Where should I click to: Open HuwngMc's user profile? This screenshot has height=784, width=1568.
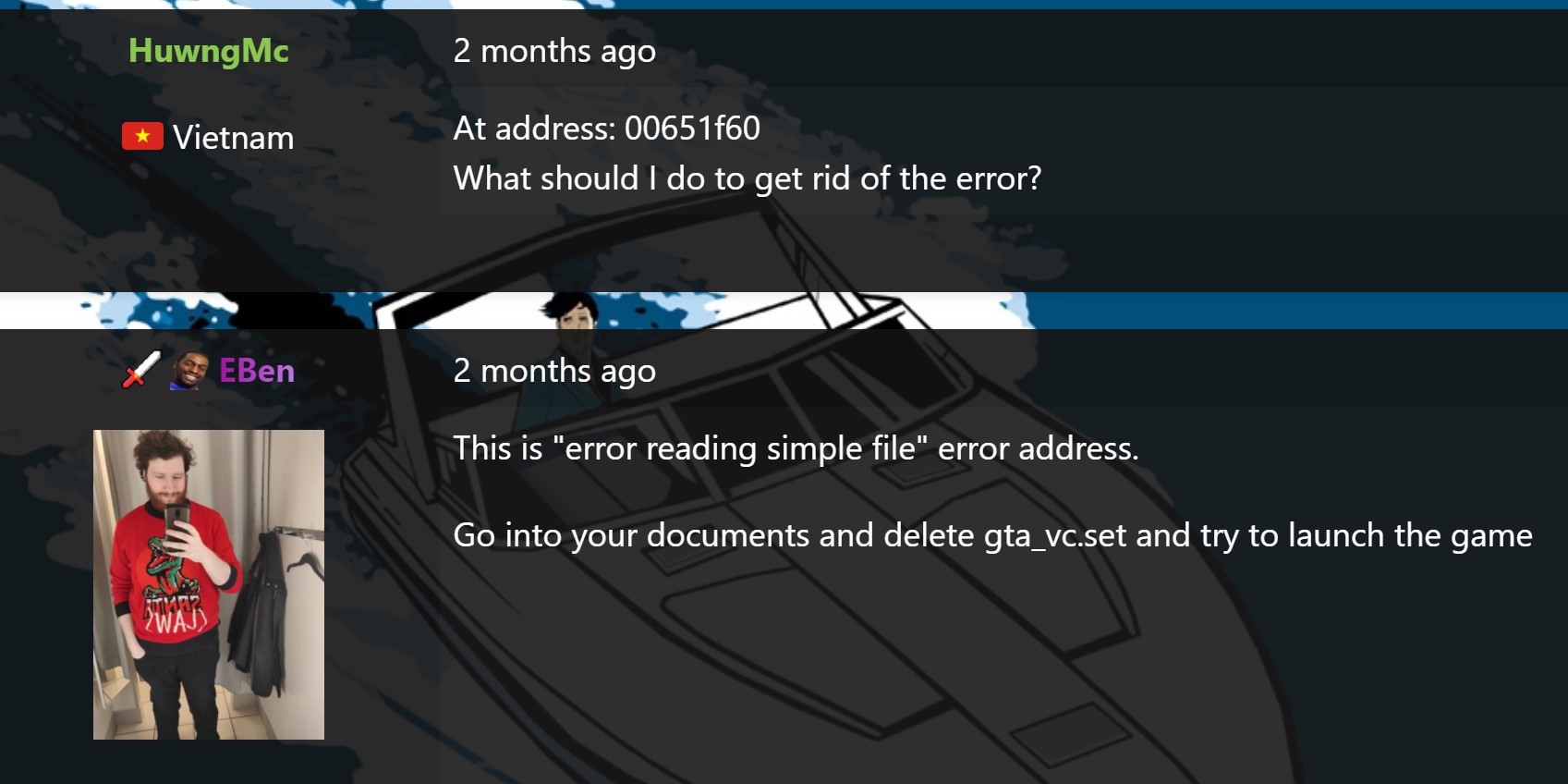tap(209, 51)
